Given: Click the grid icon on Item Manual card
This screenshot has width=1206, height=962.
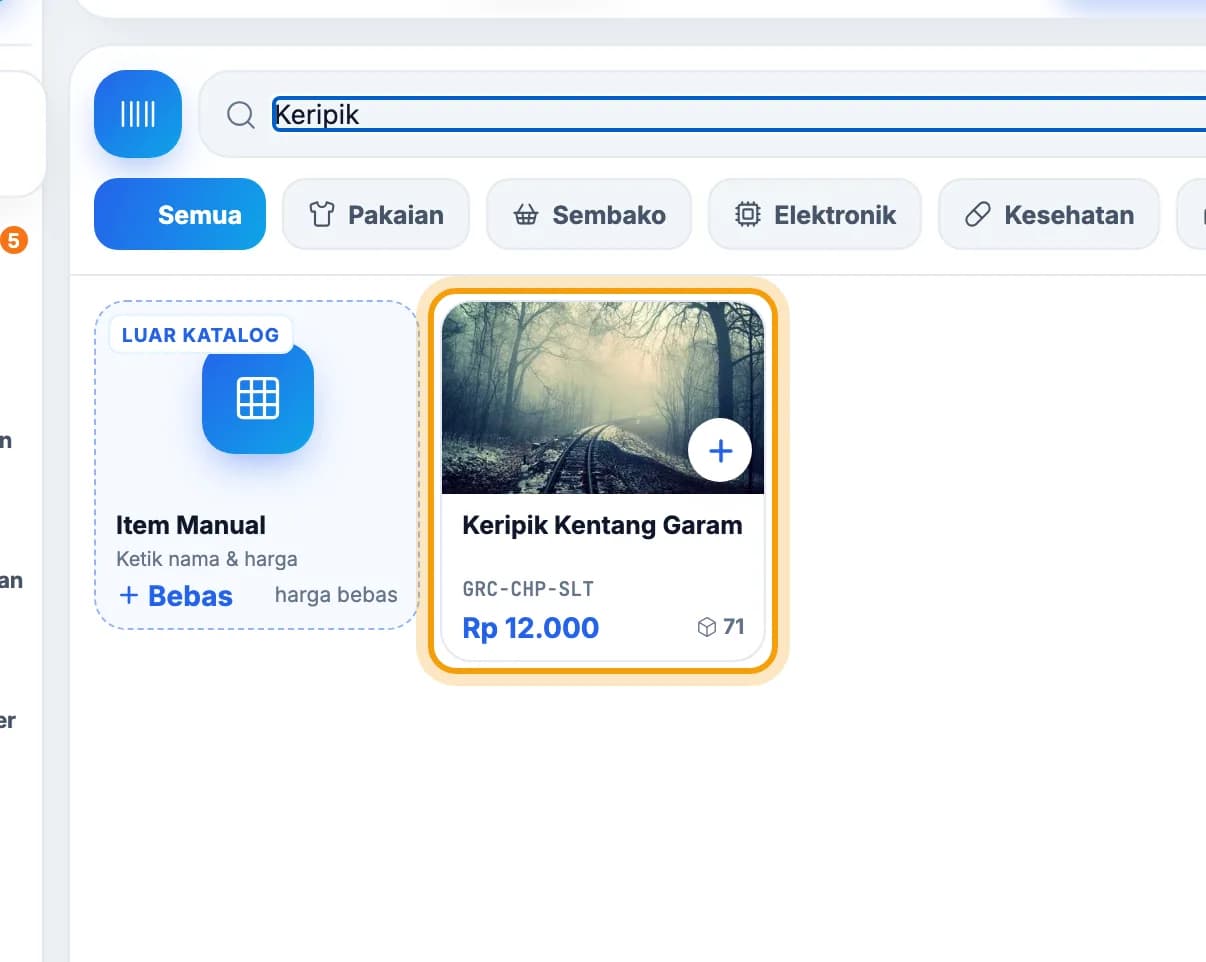Looking at the screenshot, I should click(x=258, y=398).
